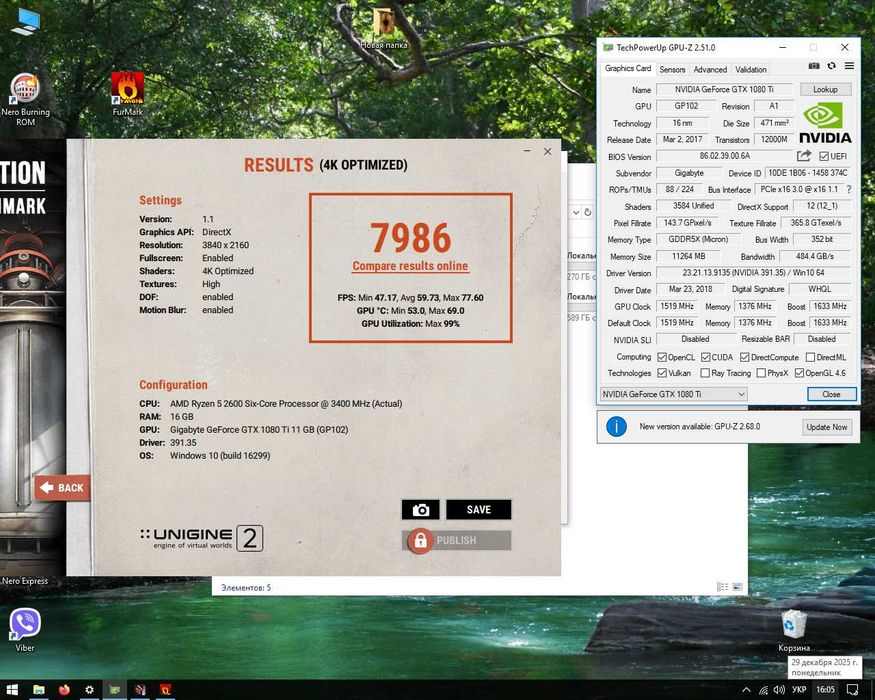Open Viber desktop shortcut
This screenshot has width=875, height=700.
point(25,630)
